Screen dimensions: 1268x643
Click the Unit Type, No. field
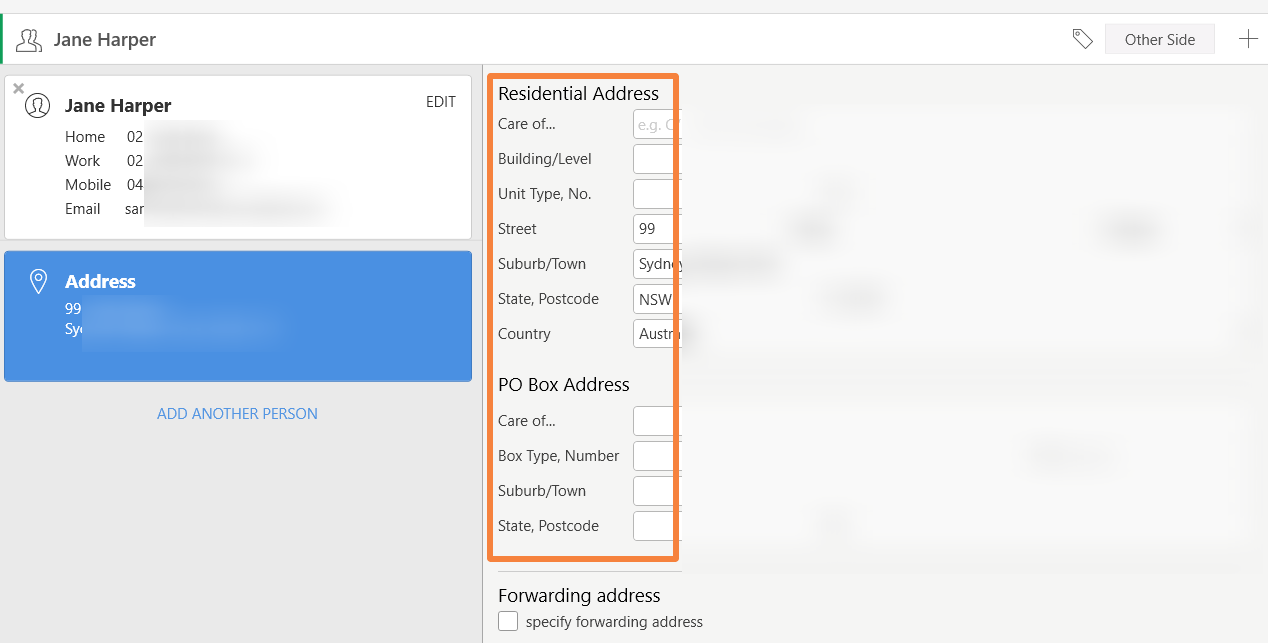[654, 194]
